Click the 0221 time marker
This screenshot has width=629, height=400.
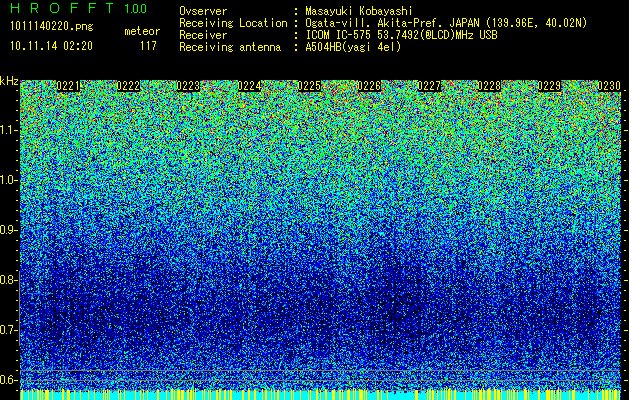(68, 86)
